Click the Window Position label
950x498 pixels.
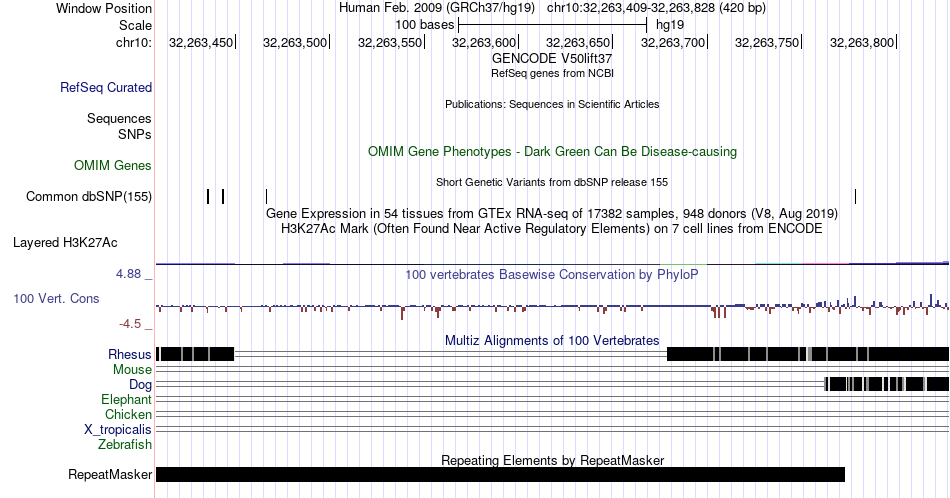pos(104,8)
